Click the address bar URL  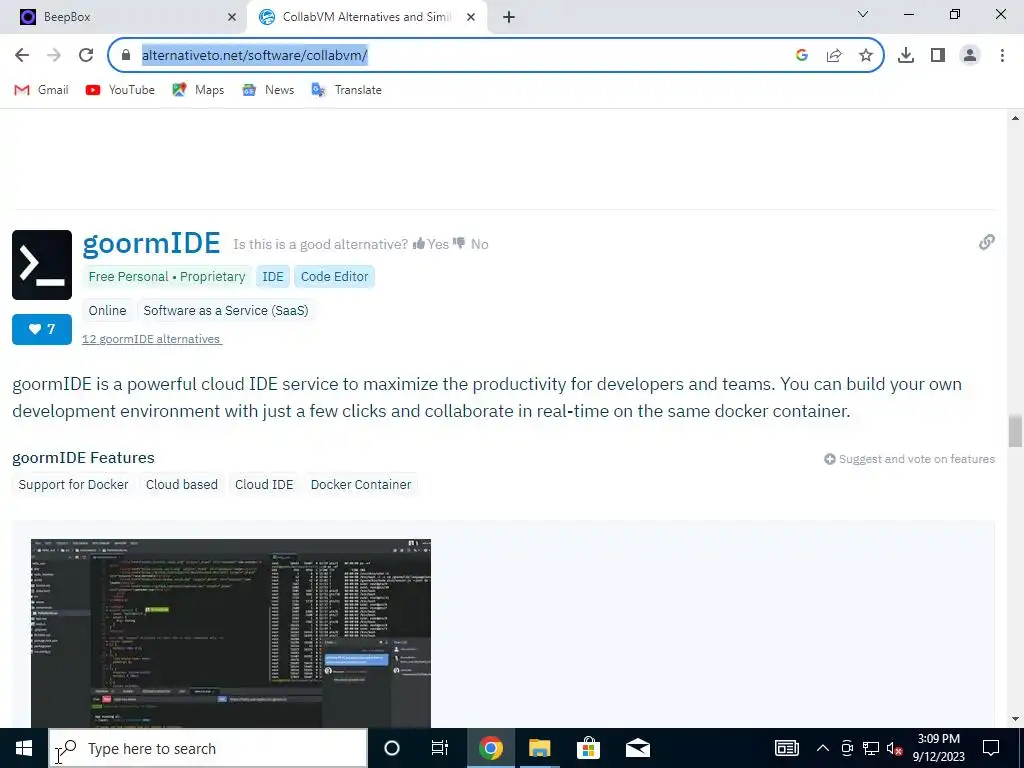tap(255, 56)
